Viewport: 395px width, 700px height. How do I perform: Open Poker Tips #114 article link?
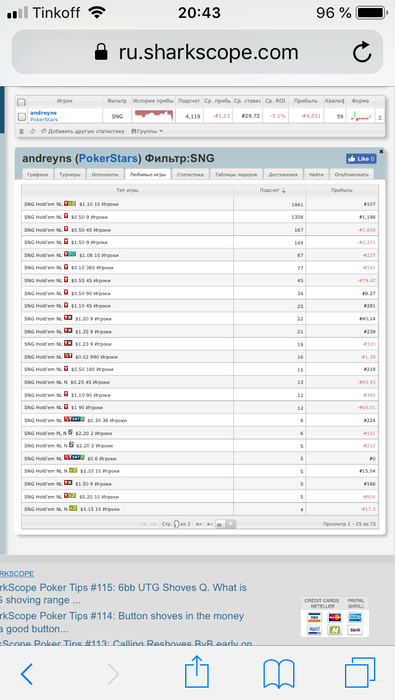point(122,622)
